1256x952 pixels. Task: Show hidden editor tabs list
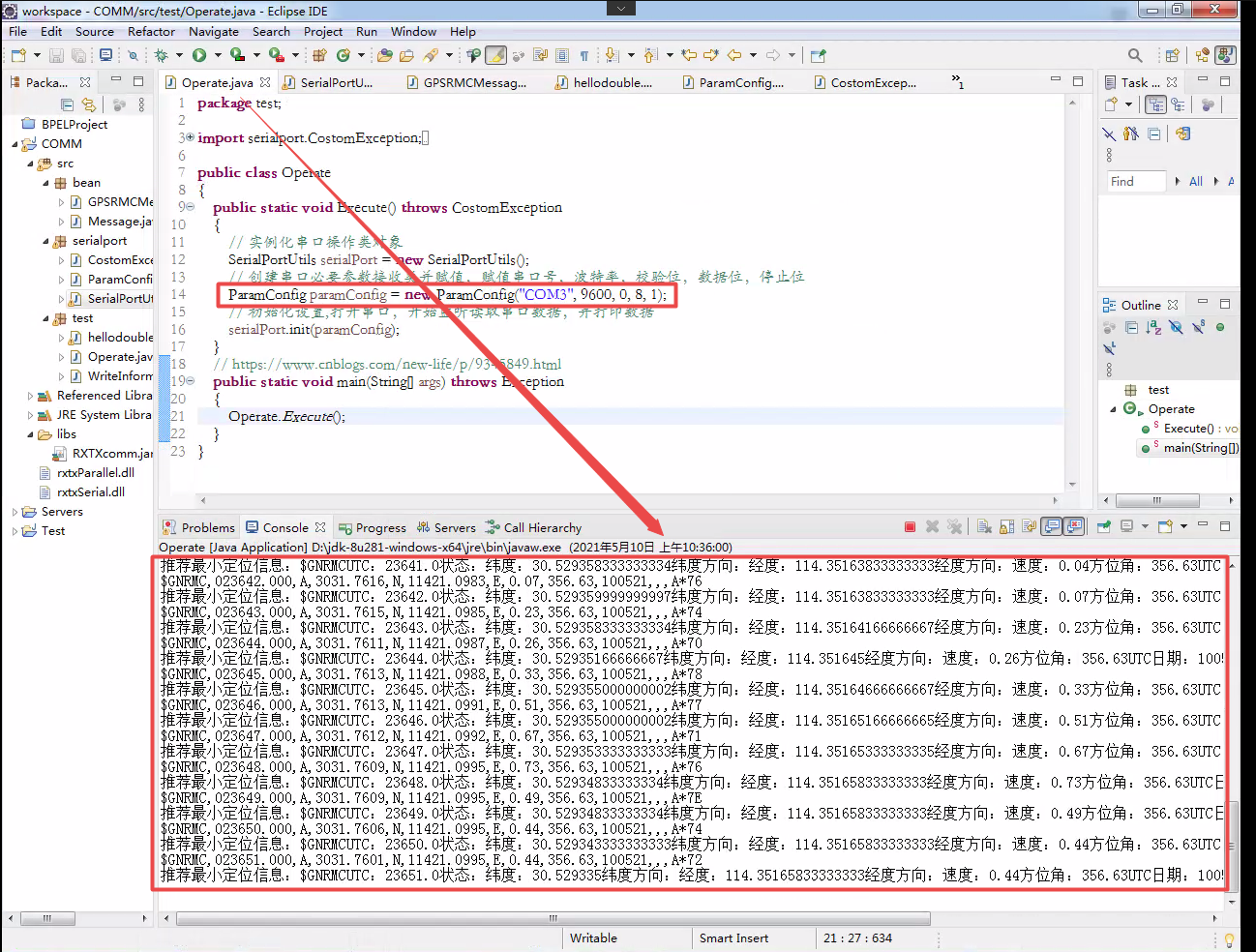tap(957, 81)
